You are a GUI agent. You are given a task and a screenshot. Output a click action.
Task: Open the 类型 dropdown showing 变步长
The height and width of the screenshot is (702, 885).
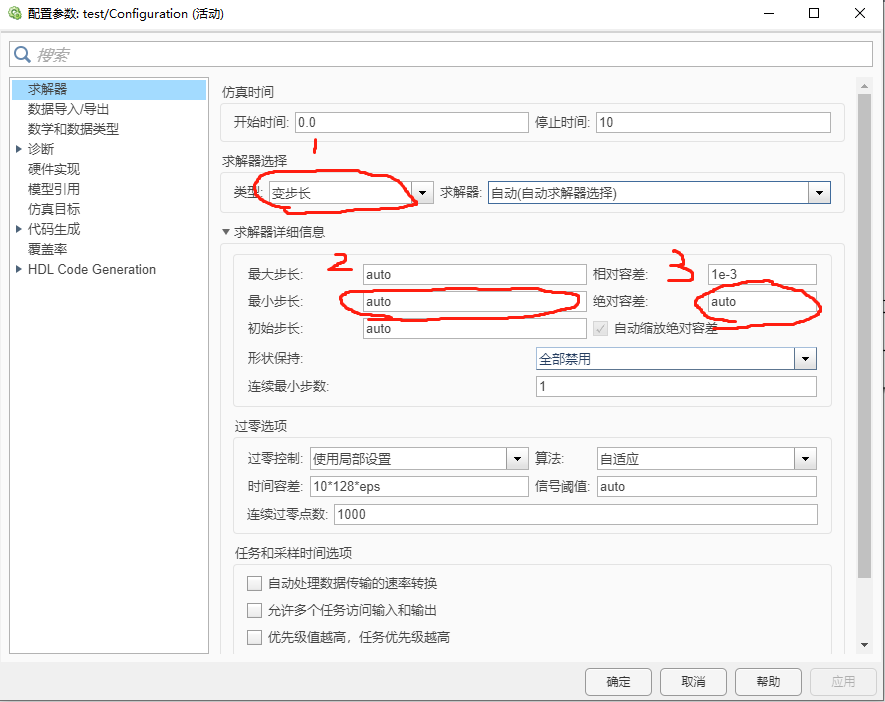(x=422, y=192)
